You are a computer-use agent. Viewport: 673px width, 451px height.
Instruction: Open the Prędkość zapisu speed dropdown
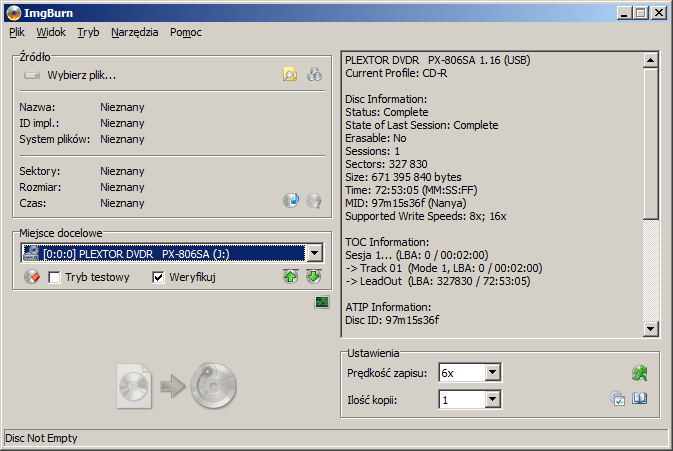[493, 372]
